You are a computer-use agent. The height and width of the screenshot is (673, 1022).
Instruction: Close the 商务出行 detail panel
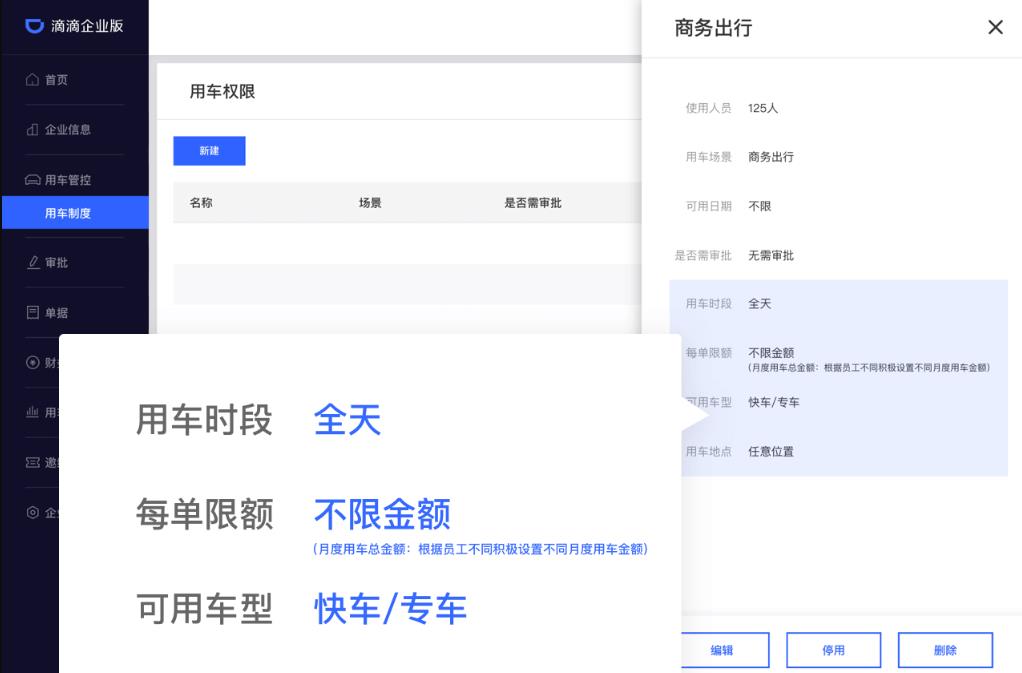click(995, 27)
